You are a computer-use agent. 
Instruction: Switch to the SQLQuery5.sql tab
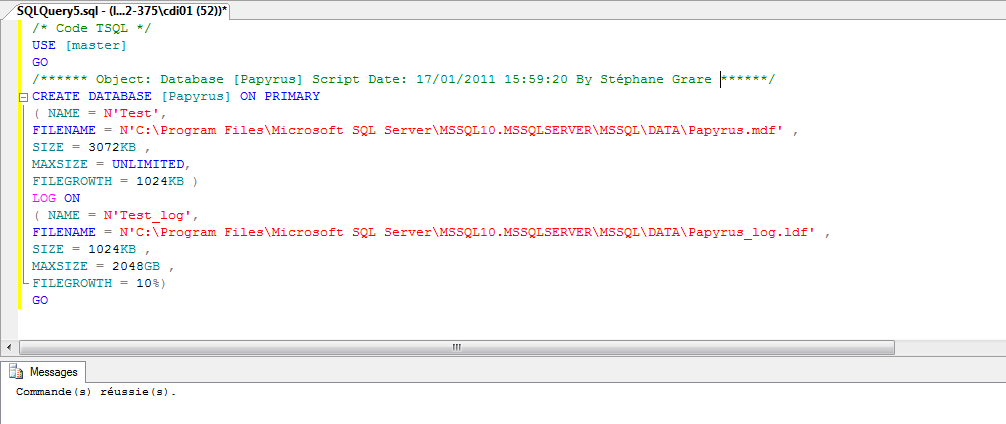click(122, 8)
